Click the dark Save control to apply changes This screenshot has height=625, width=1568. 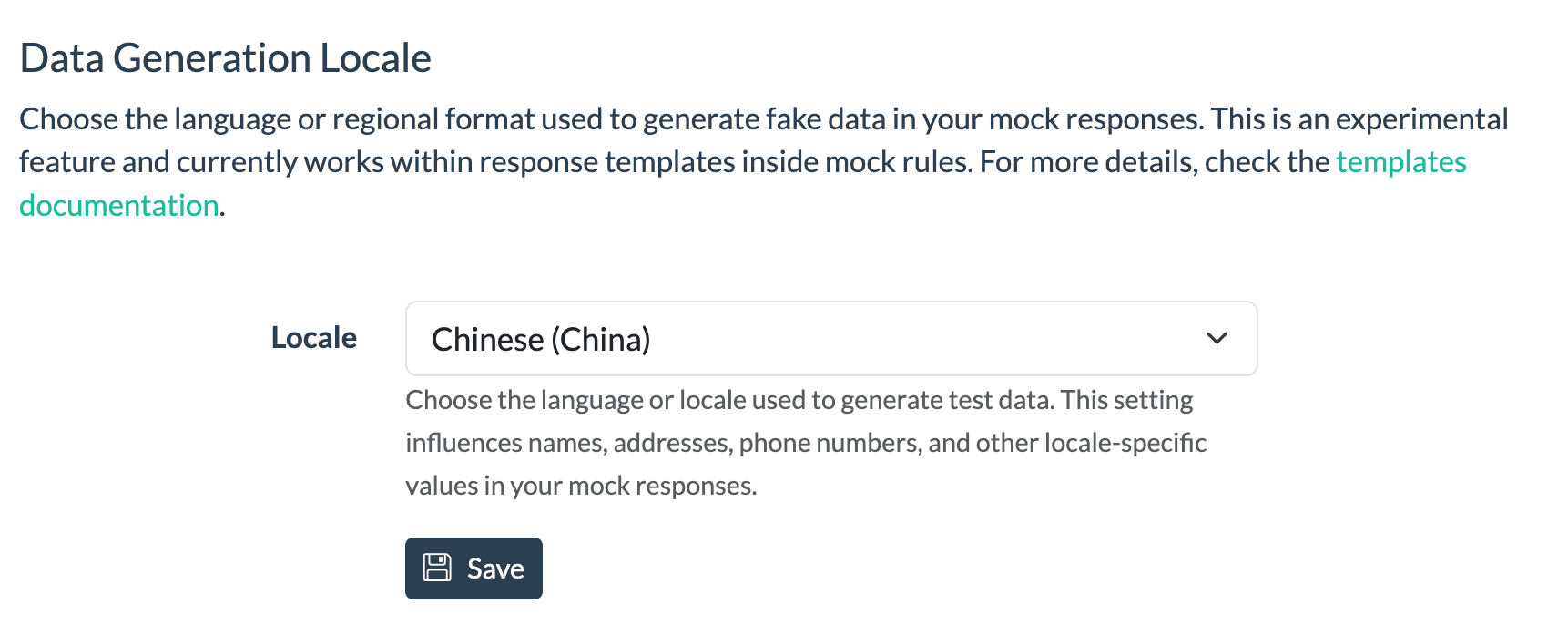(473, 568)
